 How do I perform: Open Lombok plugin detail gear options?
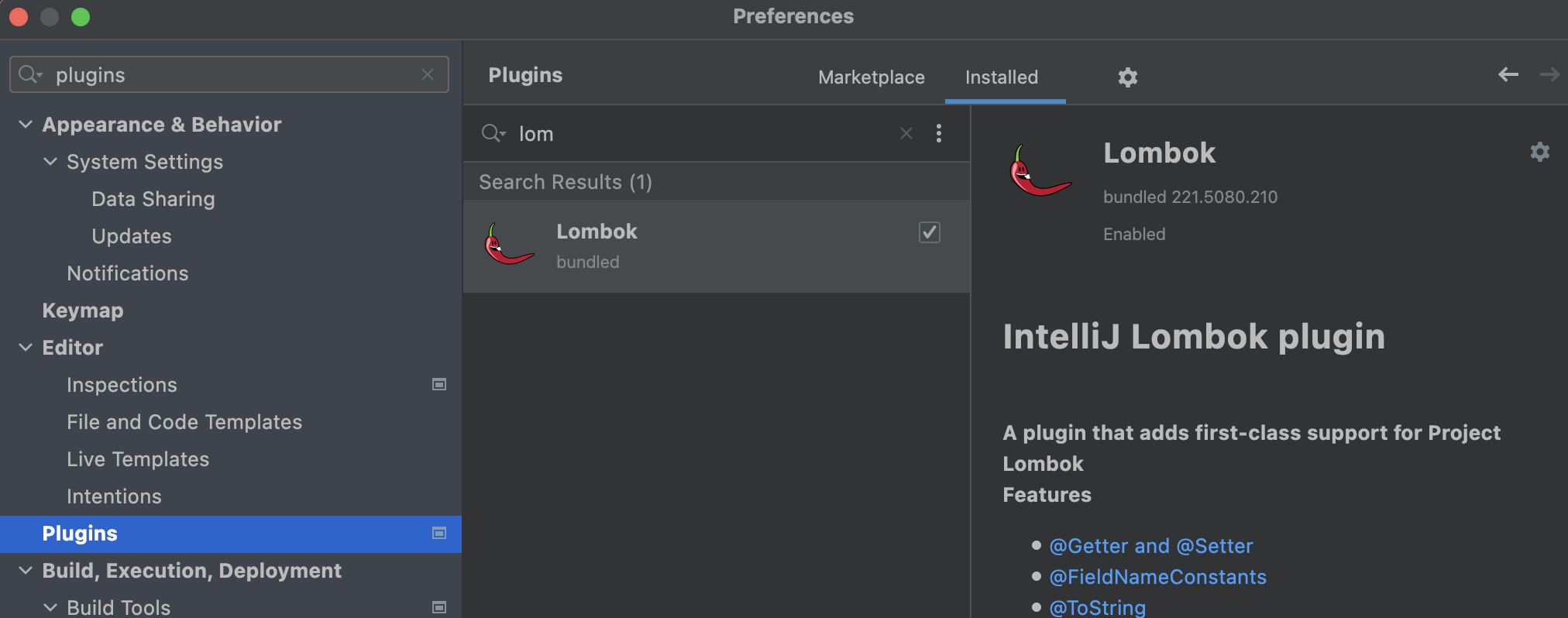click(x=1540, y=152)
